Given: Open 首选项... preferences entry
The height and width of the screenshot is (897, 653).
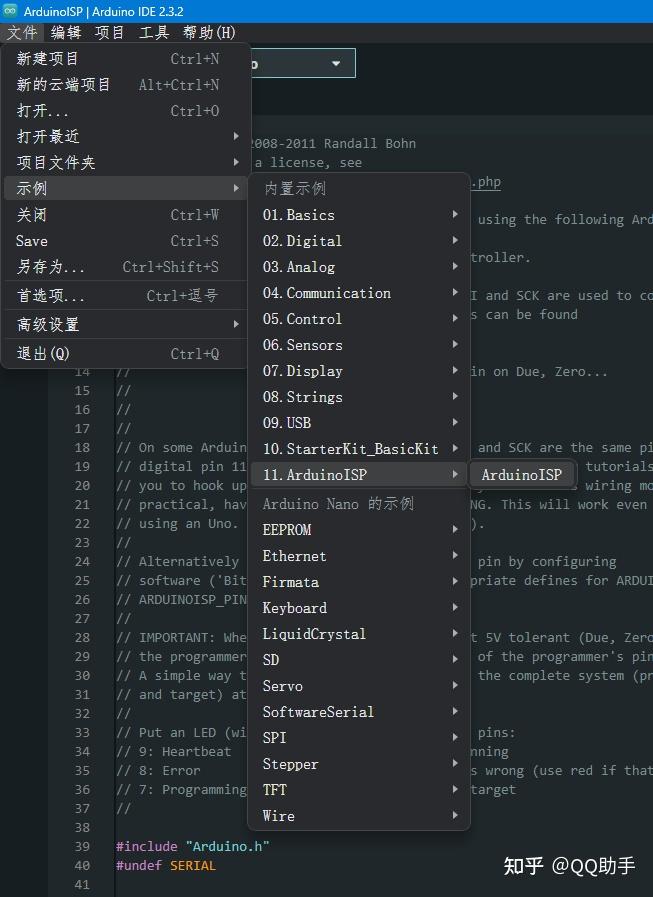Looking at the screenshot, I should (x=126, y=295).
